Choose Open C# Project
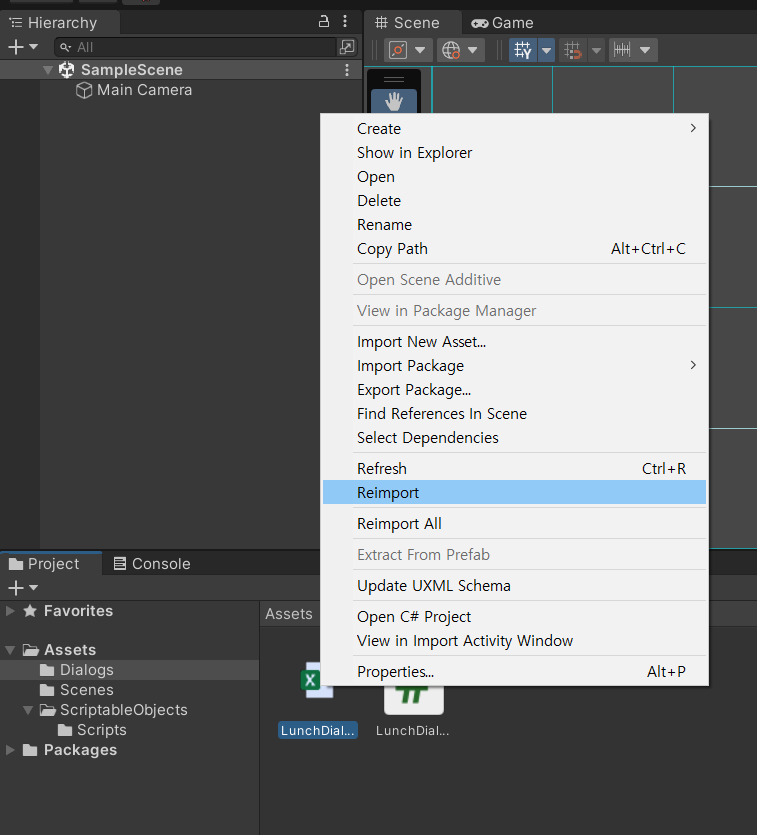 (514, 617)
